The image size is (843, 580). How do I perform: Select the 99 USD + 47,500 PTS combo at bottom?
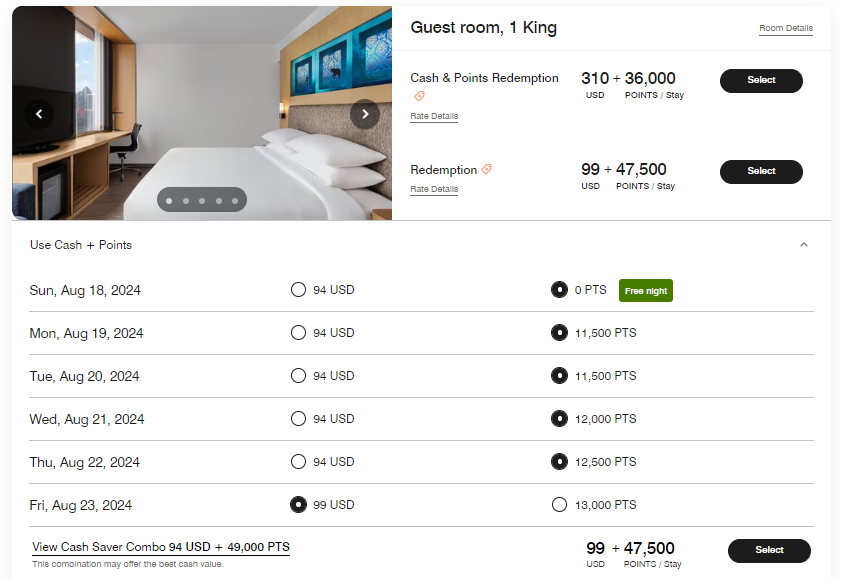(769, 550)
